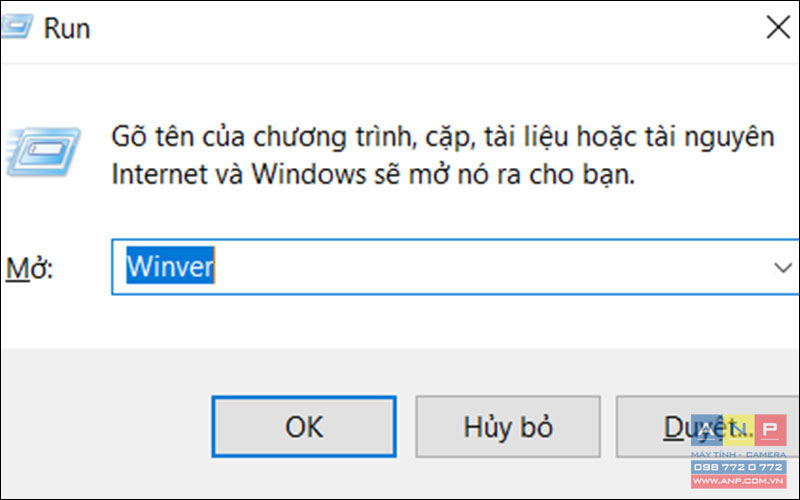Click the highlighted Winver text

point(170,266)
